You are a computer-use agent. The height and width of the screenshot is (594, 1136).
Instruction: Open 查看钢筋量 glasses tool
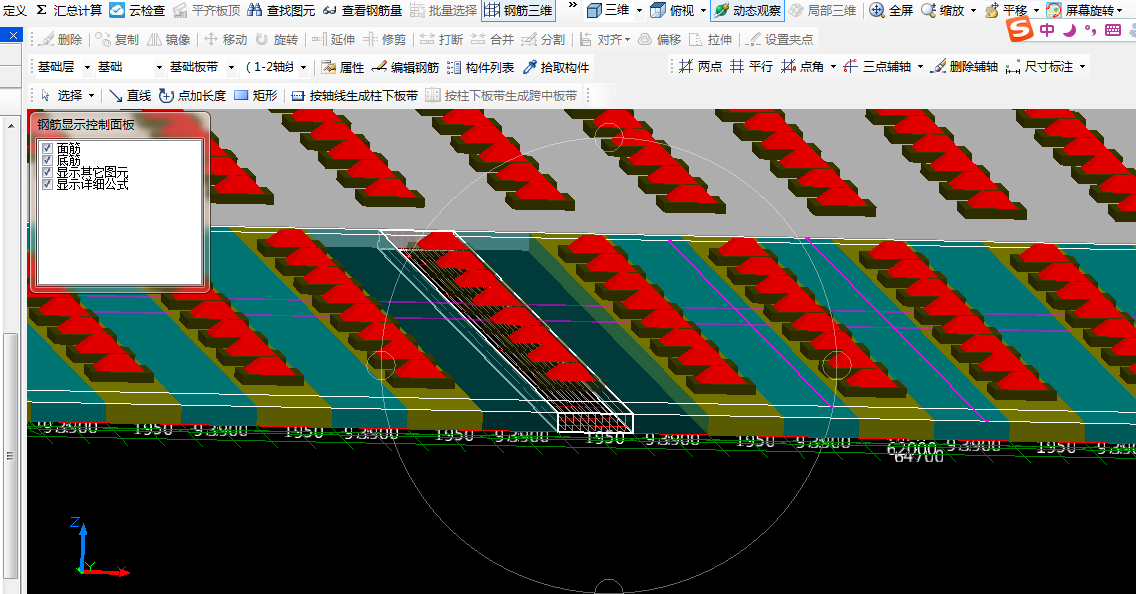362,10
